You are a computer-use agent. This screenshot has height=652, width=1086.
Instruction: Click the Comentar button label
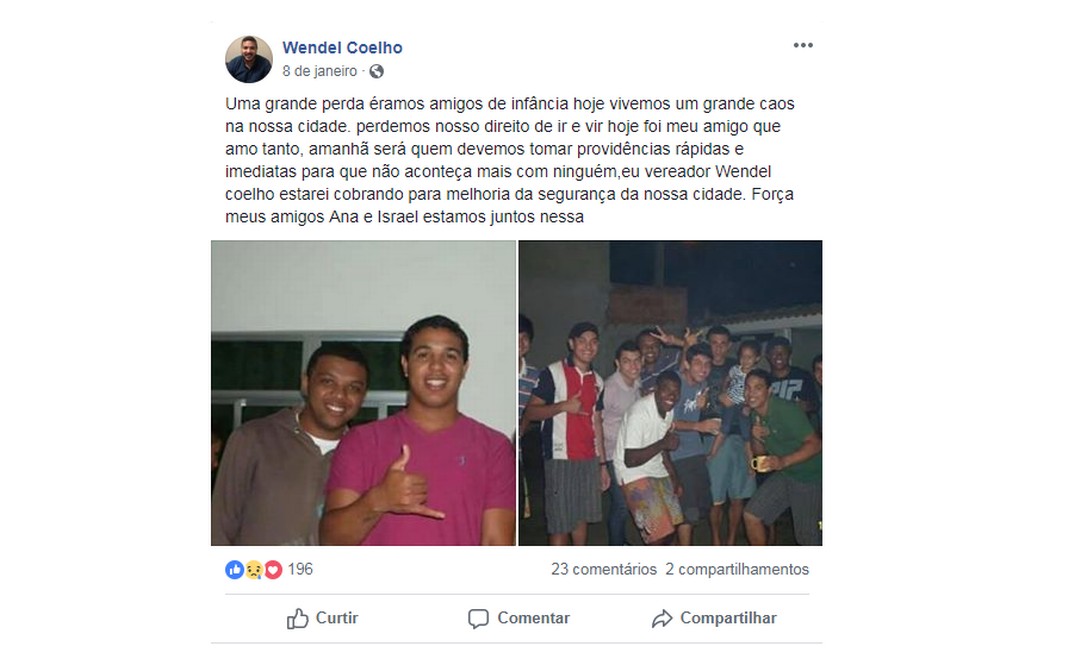(533, 618)
